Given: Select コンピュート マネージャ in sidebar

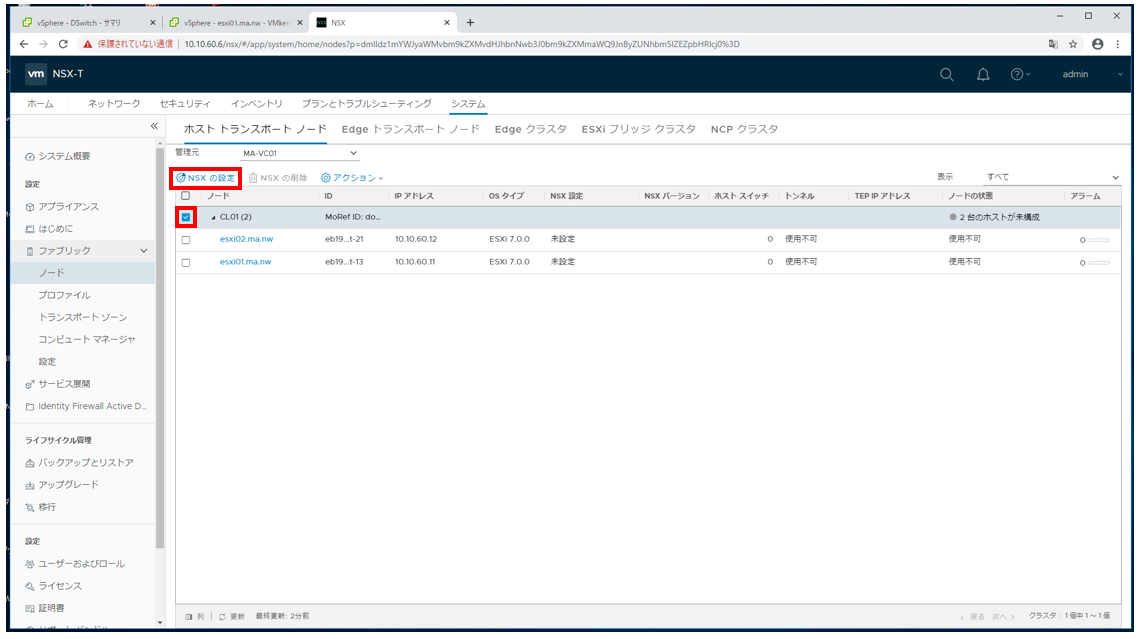Looking at the screenshot, I should (x=87, y=339).
